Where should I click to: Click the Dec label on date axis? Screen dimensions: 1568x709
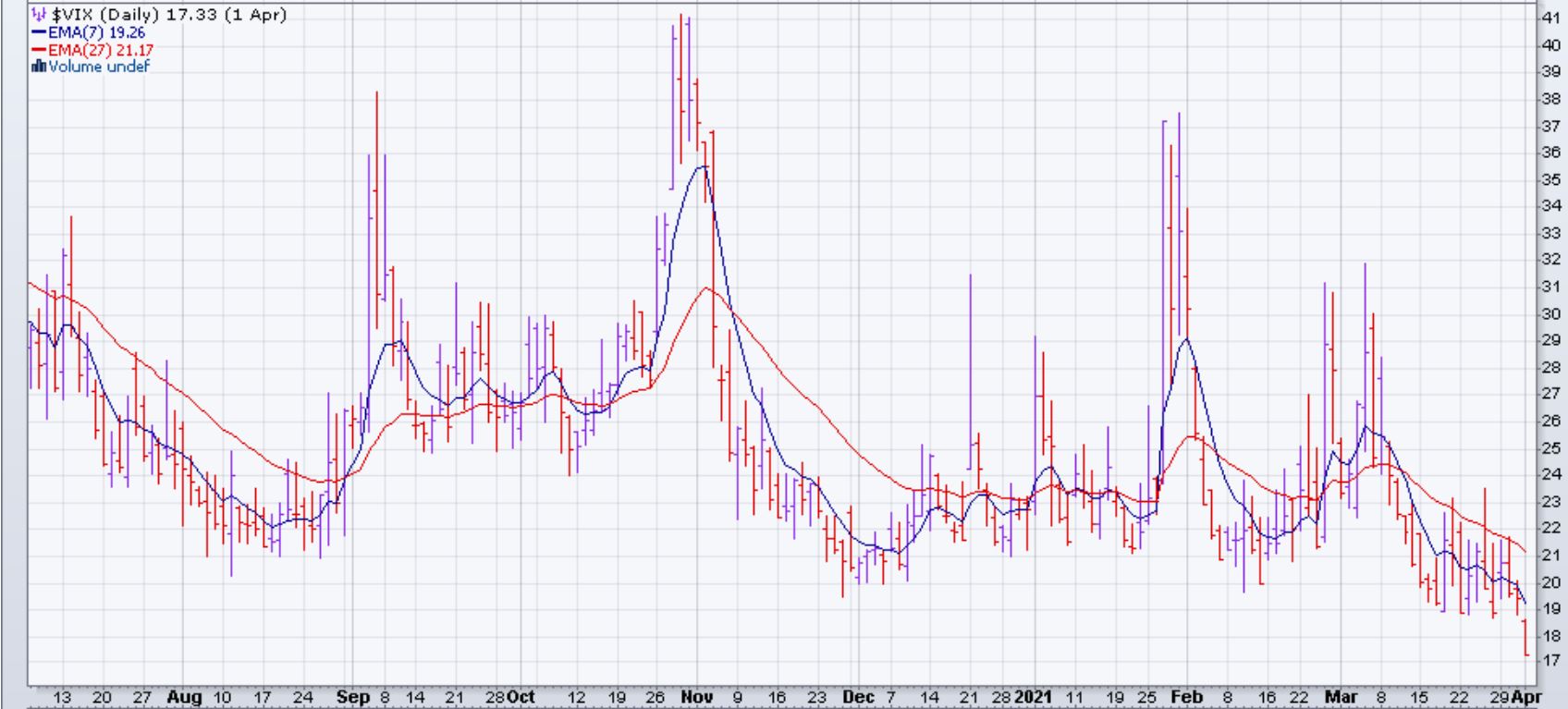click(x=857, y=697)
